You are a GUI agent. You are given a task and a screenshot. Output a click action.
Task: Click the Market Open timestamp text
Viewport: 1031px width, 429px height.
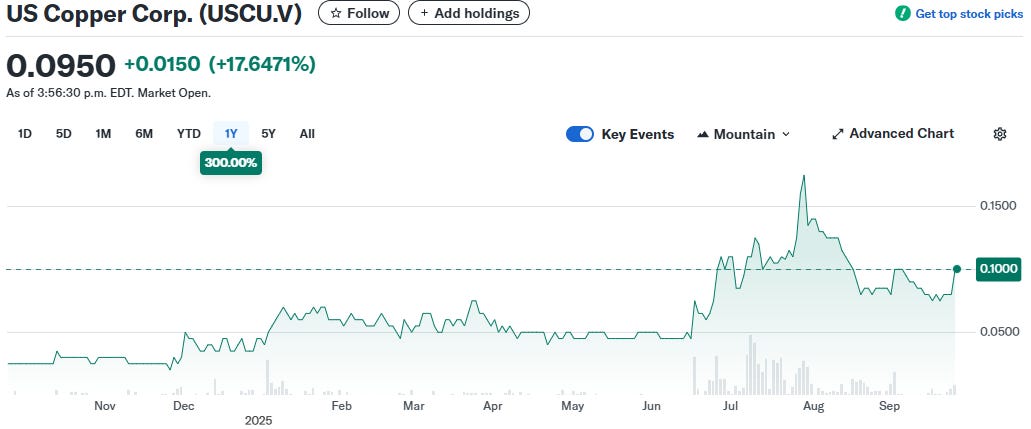pyautogui.click(x=108, y=93)
